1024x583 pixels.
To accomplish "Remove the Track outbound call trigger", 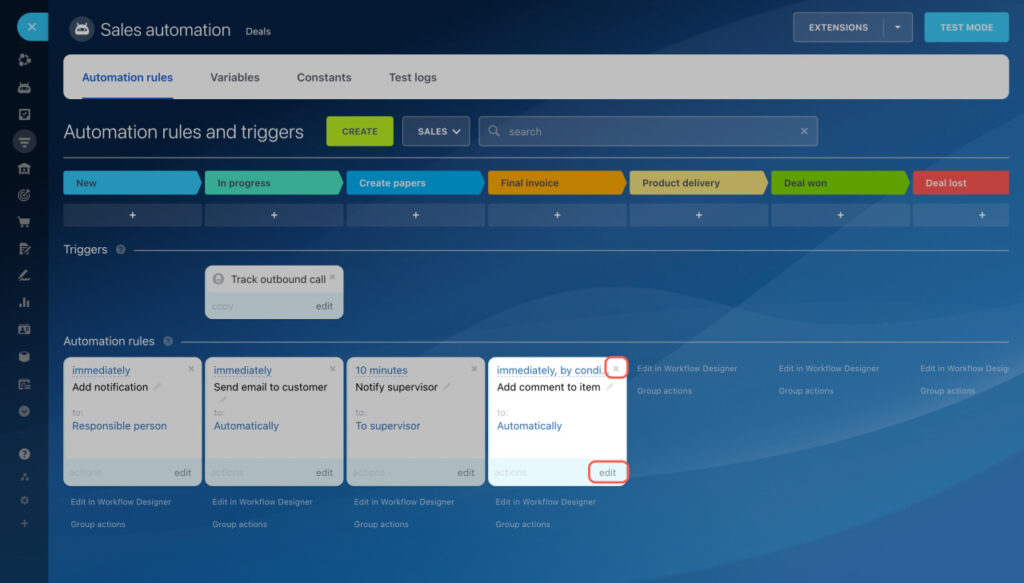I will point(332,277).
